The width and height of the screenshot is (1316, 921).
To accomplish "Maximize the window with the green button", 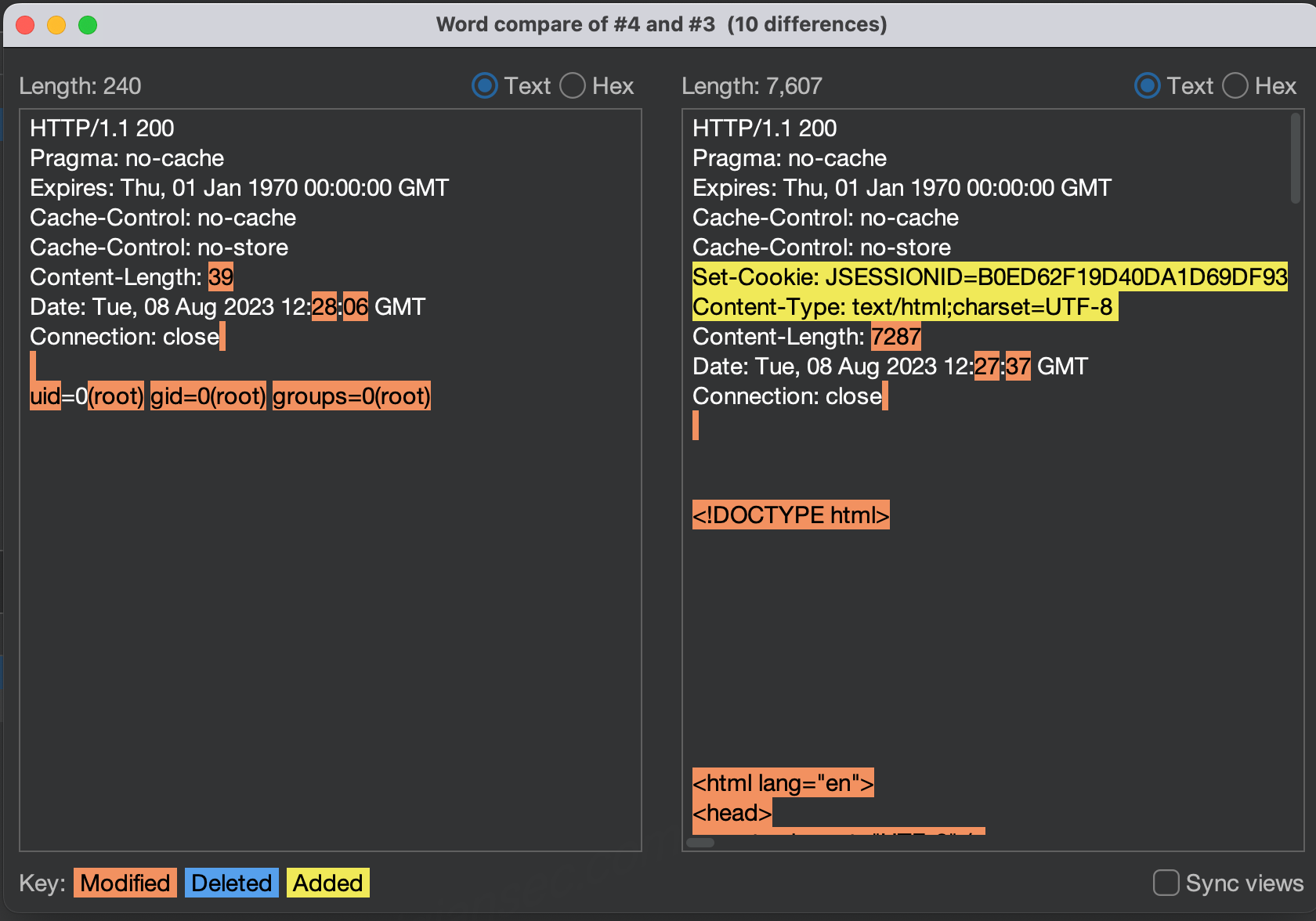I will (x=88, y=25).
